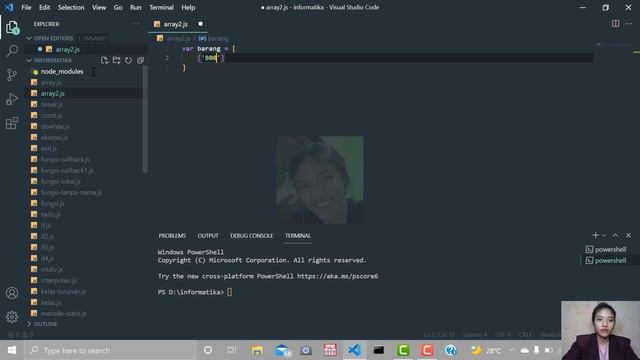Switch to the OUTPUT panel tab
This screenshot has height=360, width=640.
coord(208,236)
